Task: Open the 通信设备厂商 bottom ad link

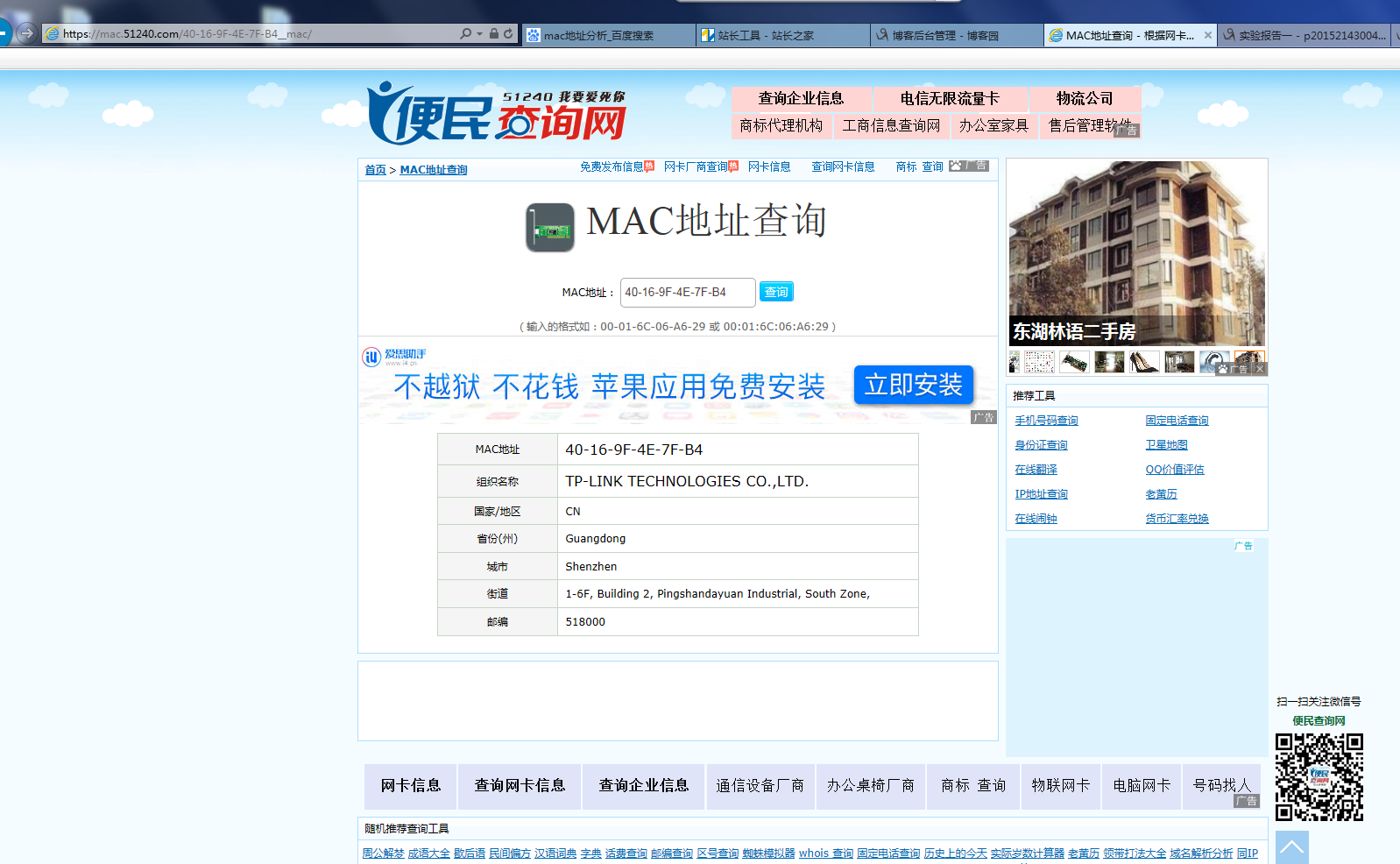Action: 760,786
